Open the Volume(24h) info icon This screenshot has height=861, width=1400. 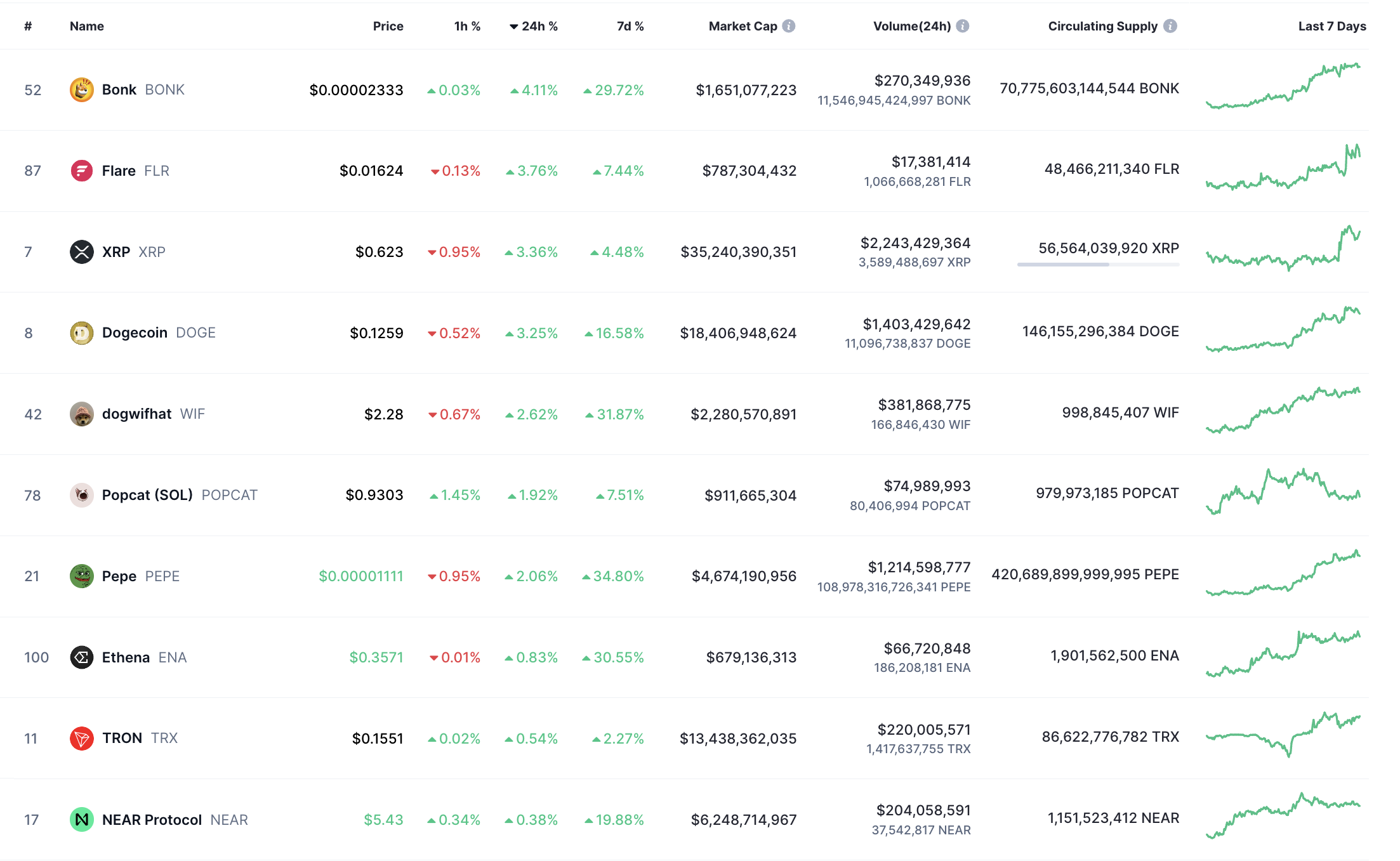(x=963, y=26)
